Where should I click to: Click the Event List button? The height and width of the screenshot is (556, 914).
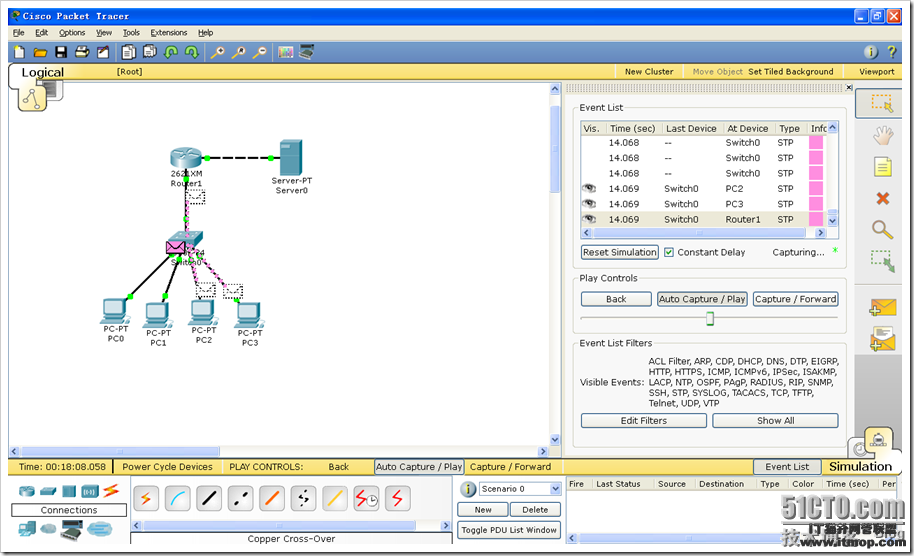pyautogui.click(x=787, y=467)
